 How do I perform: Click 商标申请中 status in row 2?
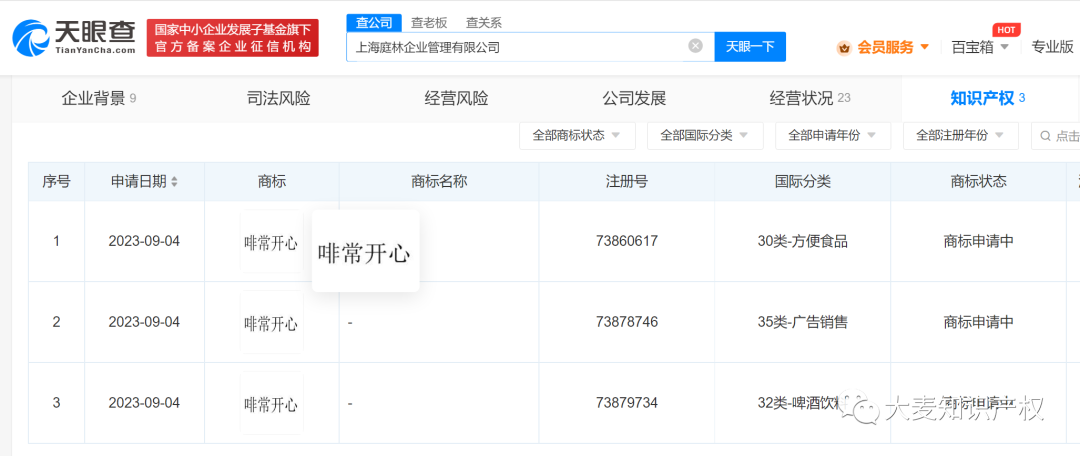click(979, 322)
